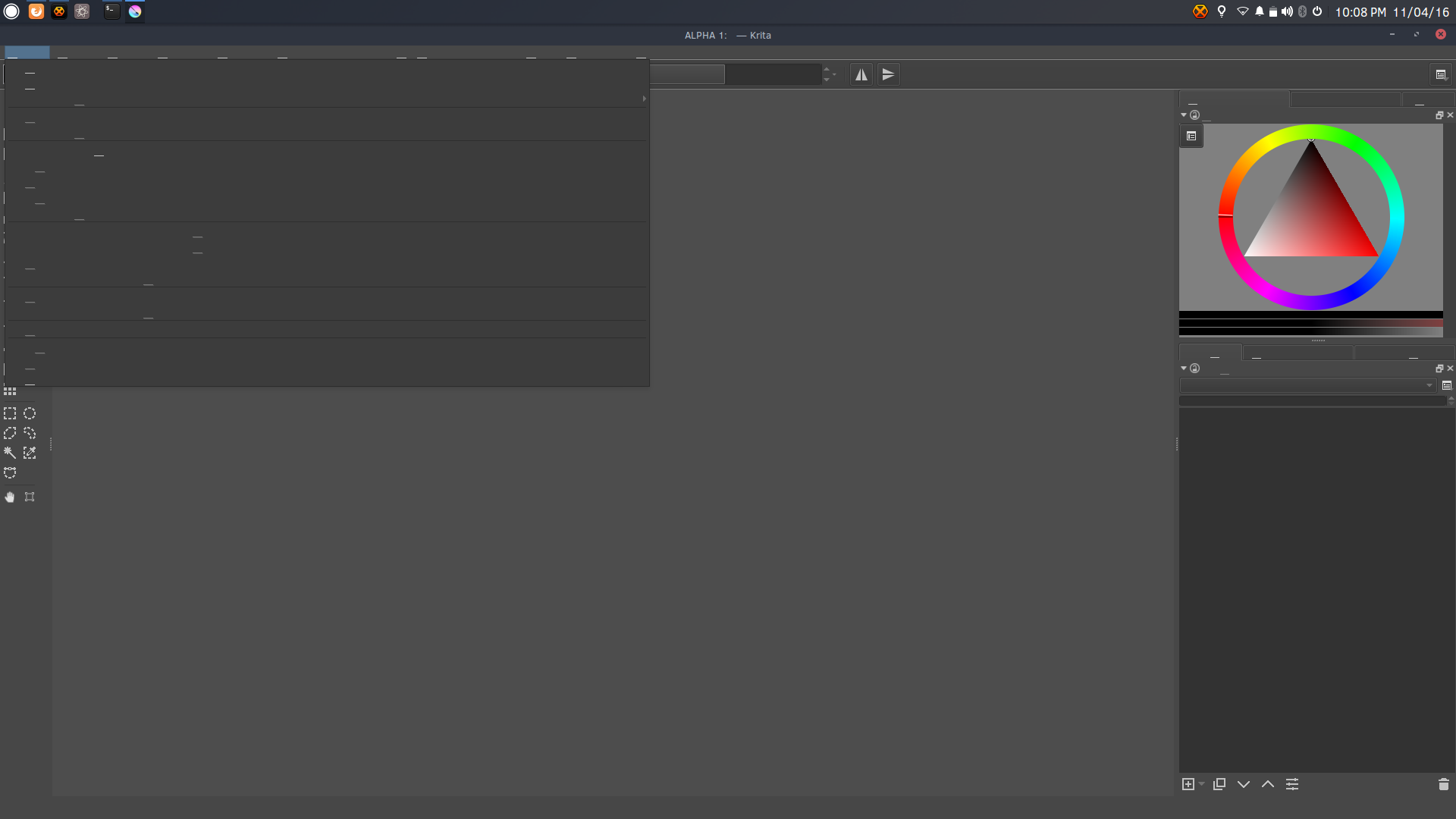The height and width of the screenshot is (819, 1456).
Task: Open the terminal from the top panel
Action: [111, 11]
